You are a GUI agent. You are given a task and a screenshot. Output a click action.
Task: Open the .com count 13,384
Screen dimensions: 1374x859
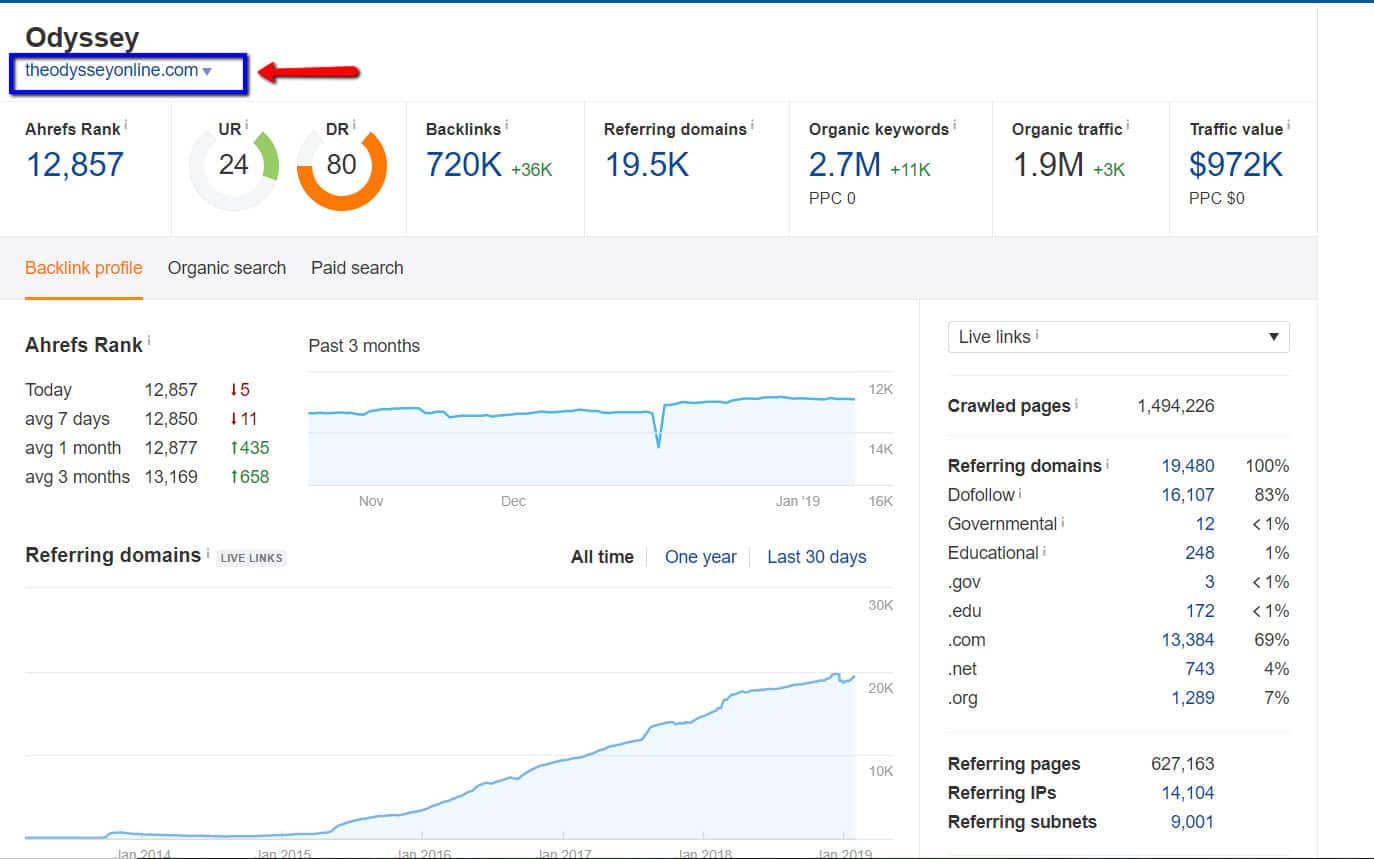click(x=1188, y=640)
